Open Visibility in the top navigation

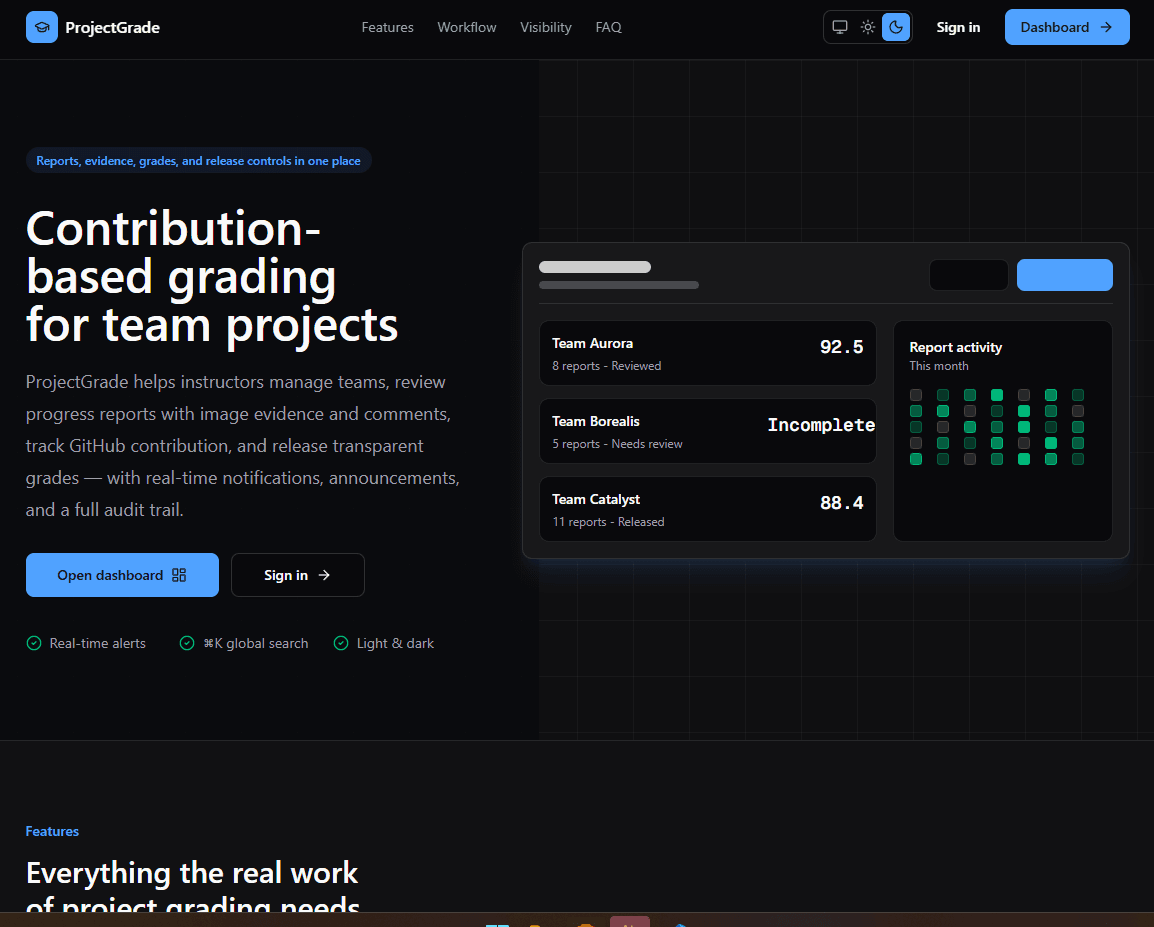pyautogui.click(x=545, y=27)
